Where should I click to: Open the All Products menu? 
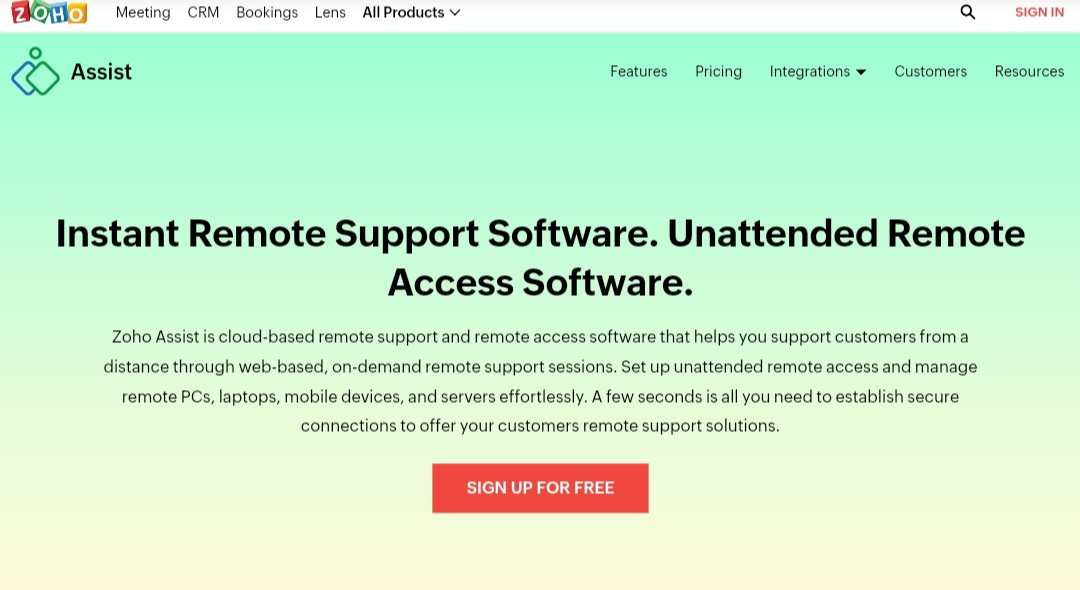(x=411, y=12)
